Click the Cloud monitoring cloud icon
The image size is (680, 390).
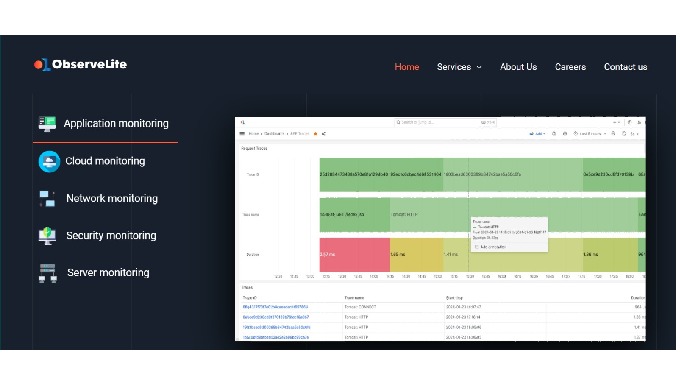point(49,161)
